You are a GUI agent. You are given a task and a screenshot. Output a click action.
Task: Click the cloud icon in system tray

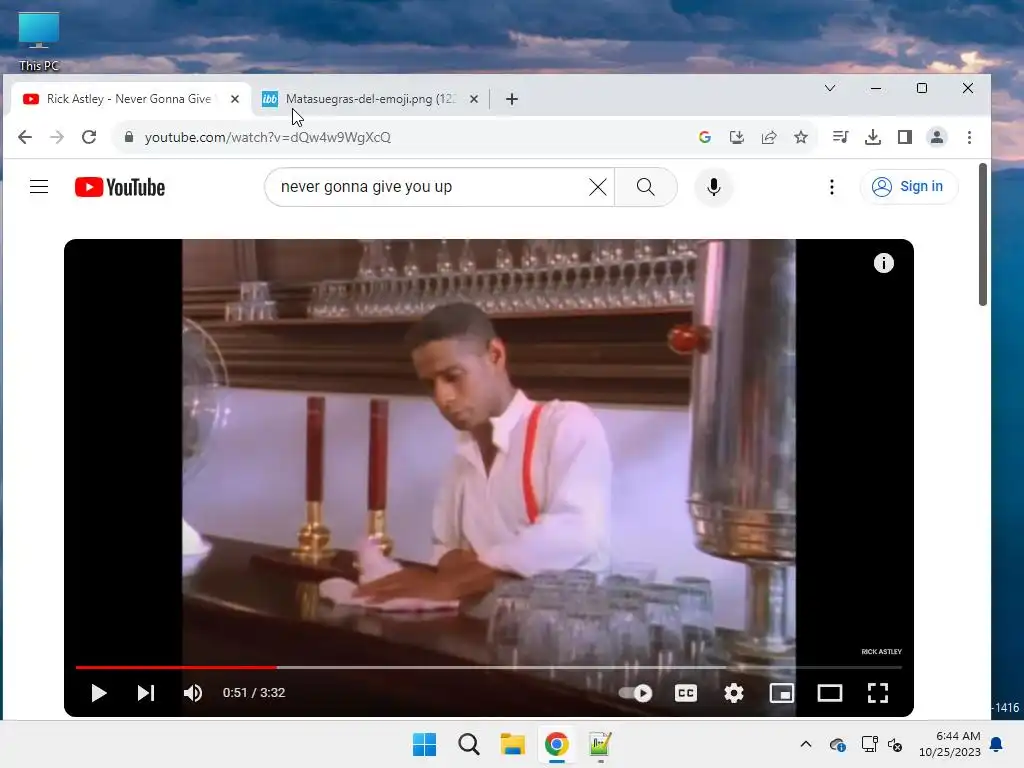pyautogui.click(x=838, y=744)
